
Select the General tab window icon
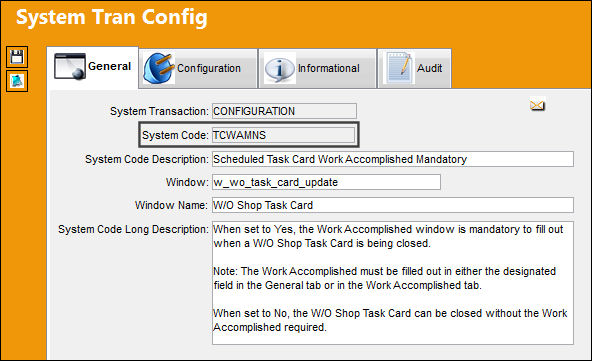70,66
